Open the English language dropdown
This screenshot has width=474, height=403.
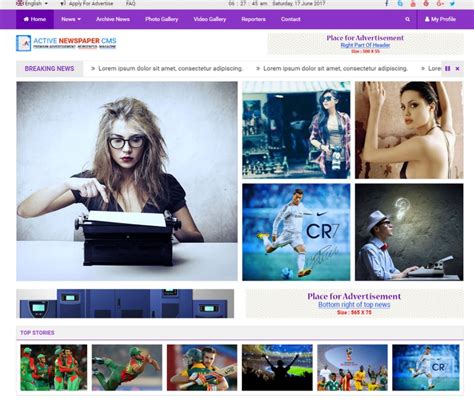(32, 4)
